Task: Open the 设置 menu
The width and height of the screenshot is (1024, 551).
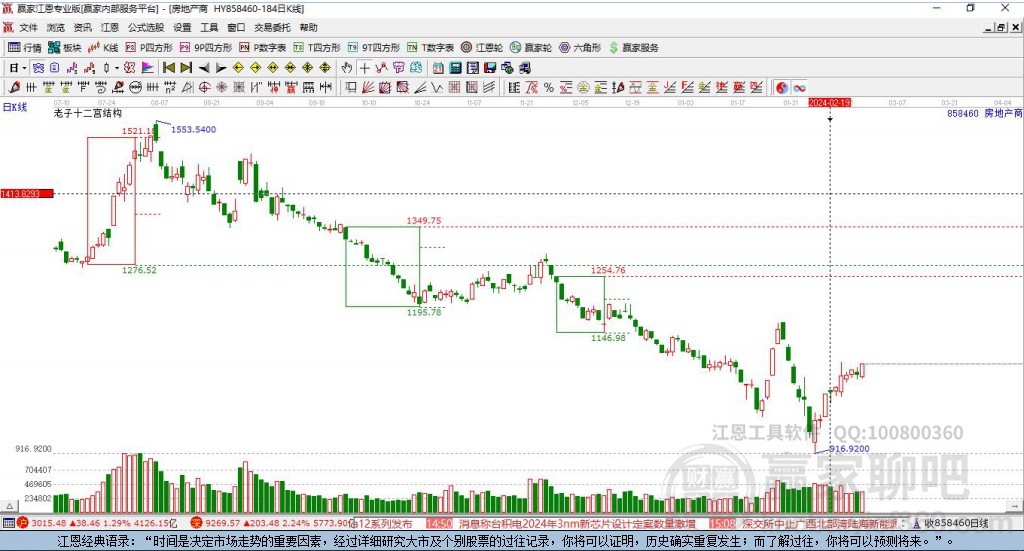Action: (x=182, y=27)
